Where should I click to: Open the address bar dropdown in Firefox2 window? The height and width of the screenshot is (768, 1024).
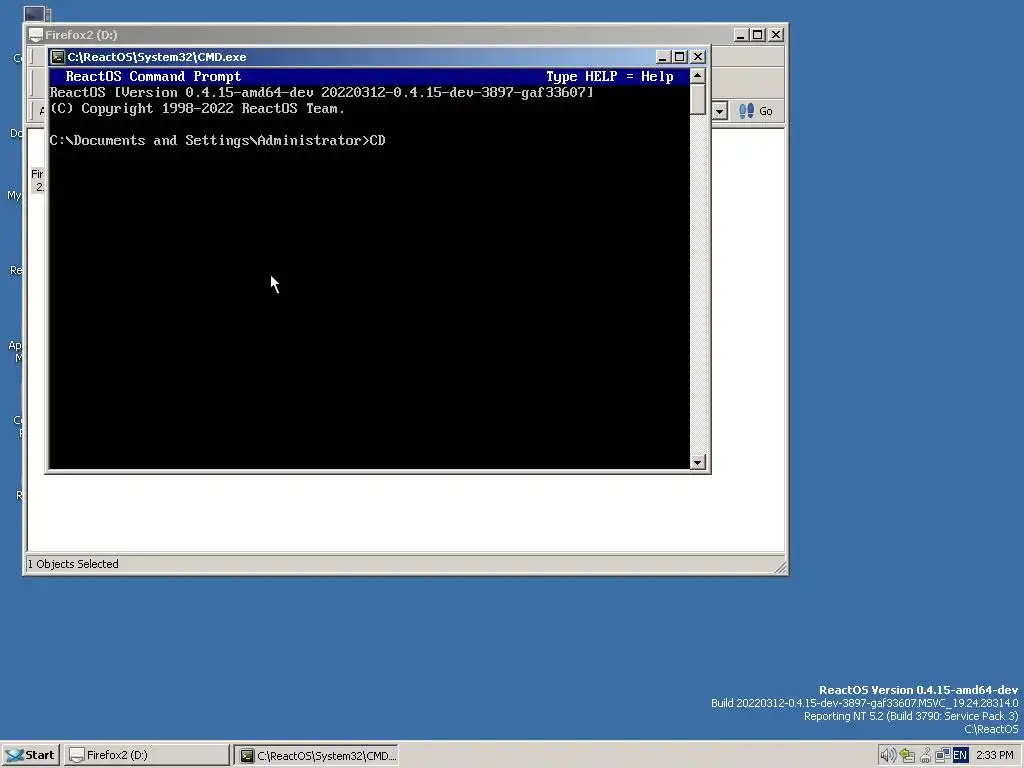[x=720, y=111]
